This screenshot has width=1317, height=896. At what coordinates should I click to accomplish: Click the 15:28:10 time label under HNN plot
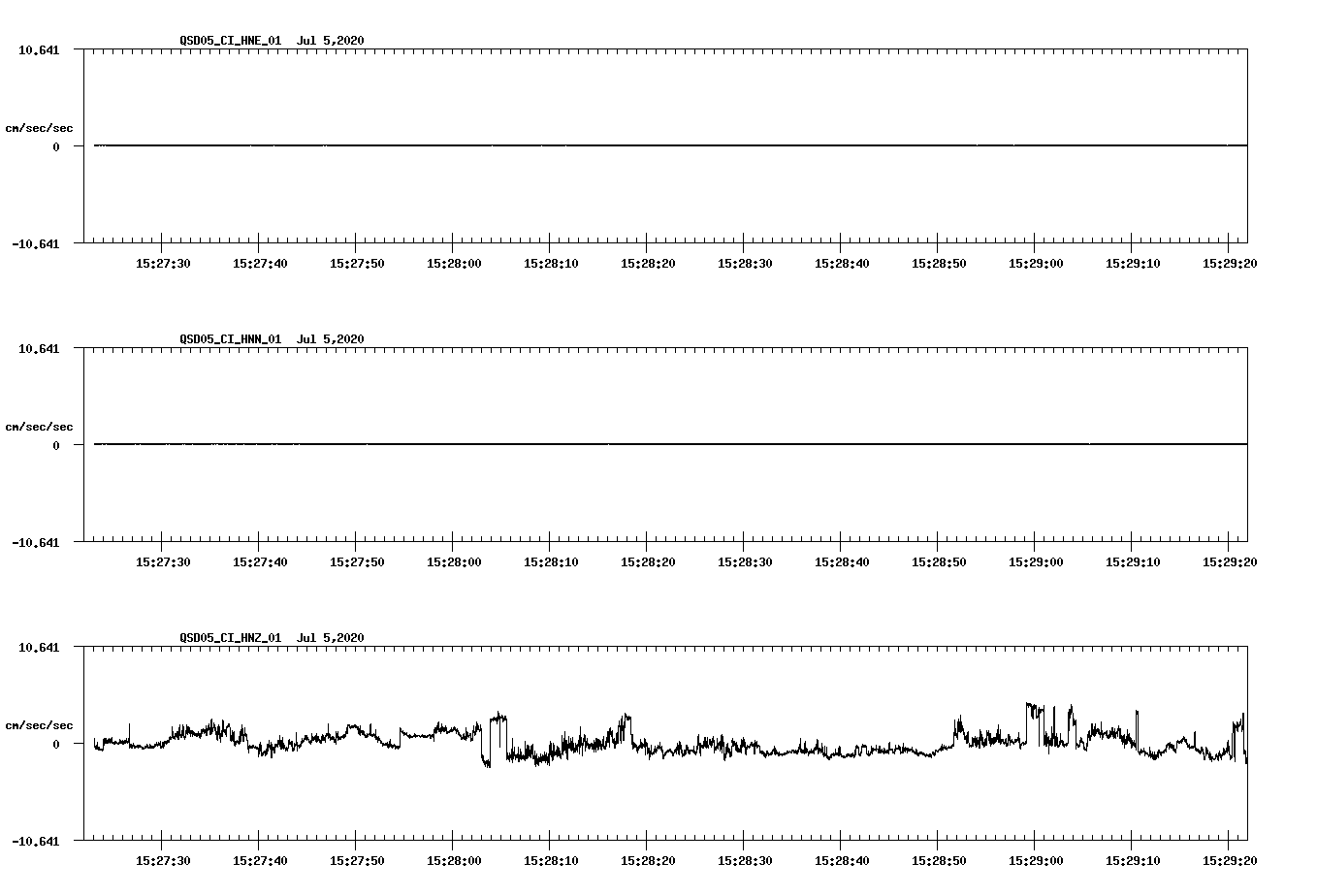[551, 562]
